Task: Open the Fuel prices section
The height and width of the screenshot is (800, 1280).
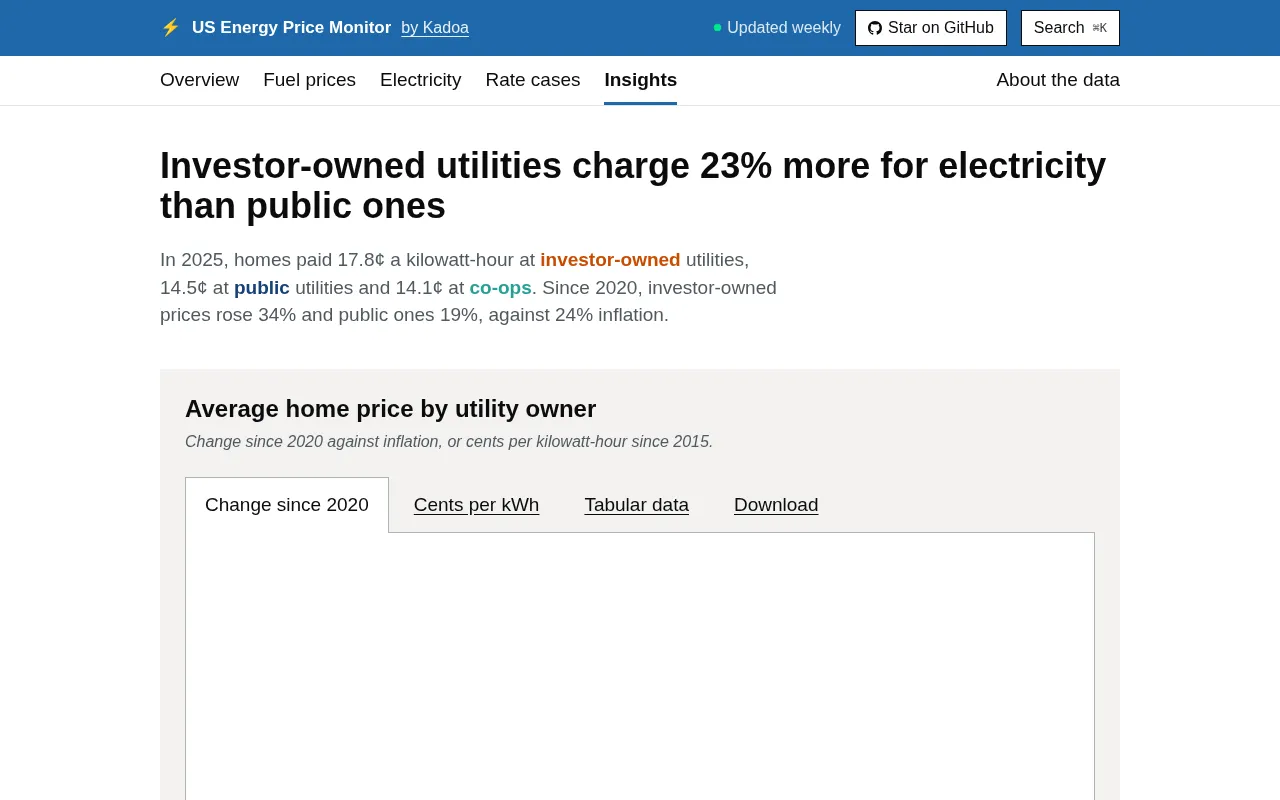Action: [x=309, y=80]
